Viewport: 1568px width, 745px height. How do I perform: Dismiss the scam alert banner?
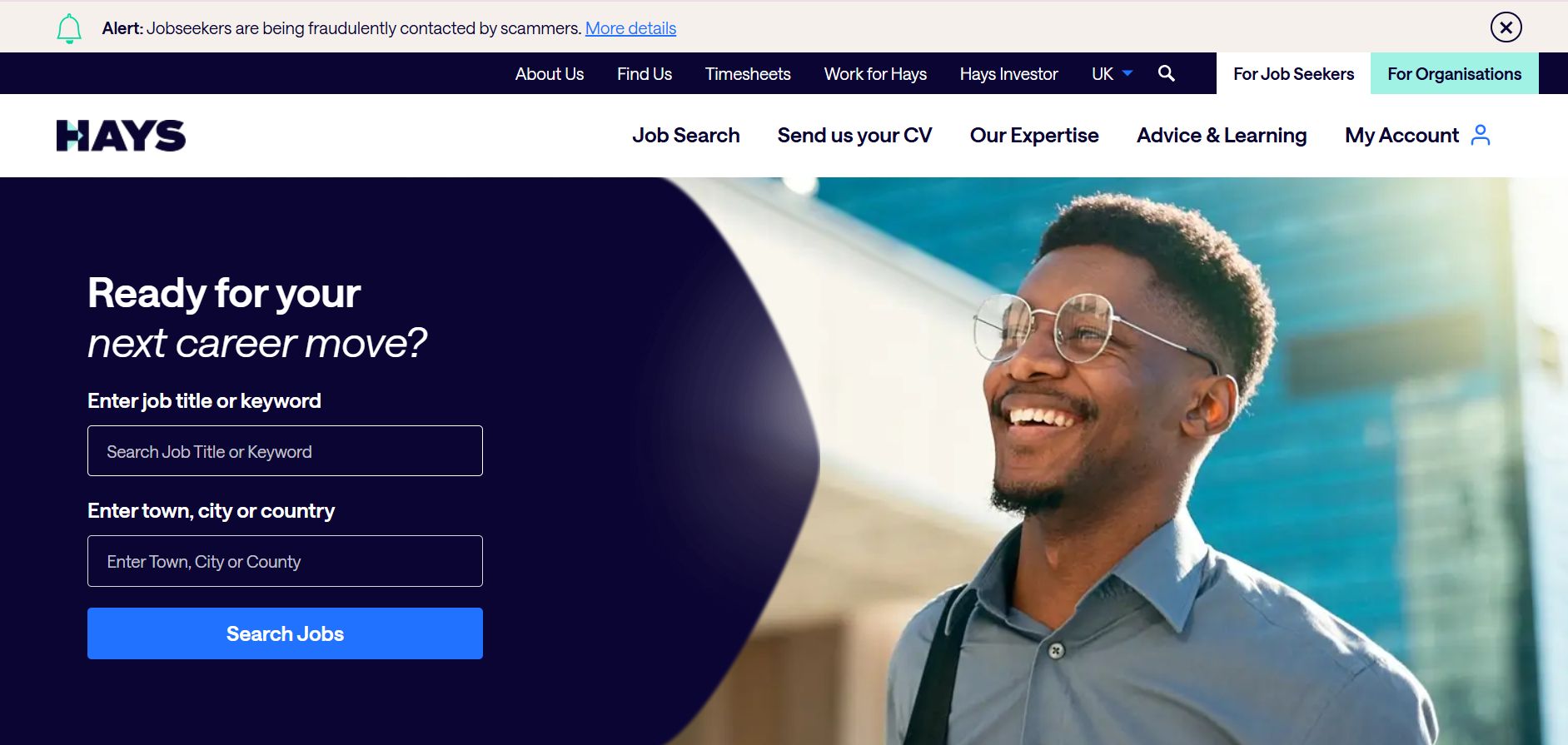tap(1506, 27)
